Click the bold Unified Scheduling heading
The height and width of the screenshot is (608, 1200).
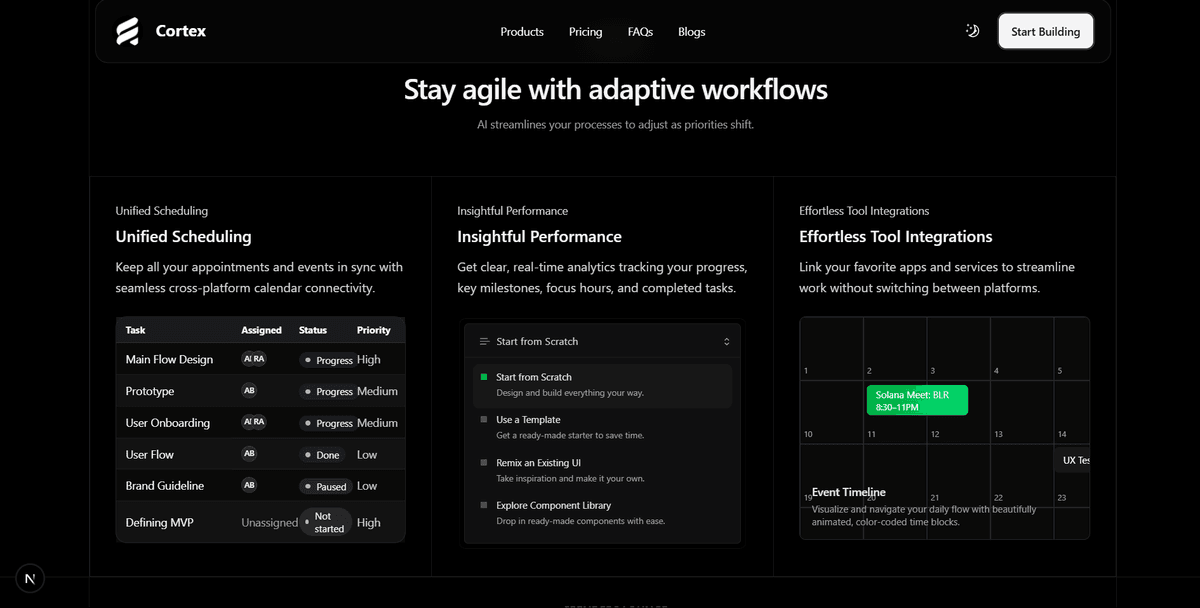[183, 237]
